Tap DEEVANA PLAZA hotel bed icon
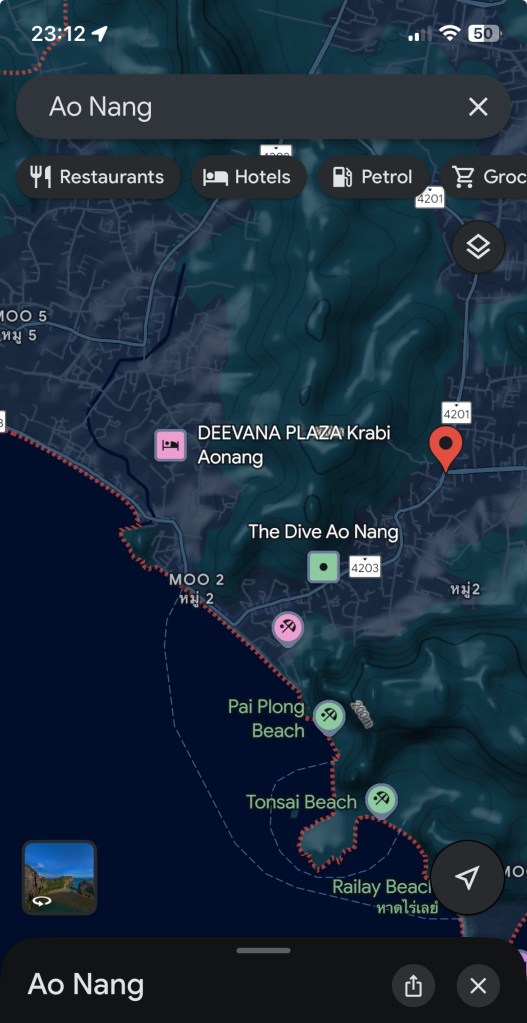Image resolution: width=527 pixels, height=1023 pixels. point(171,445)
